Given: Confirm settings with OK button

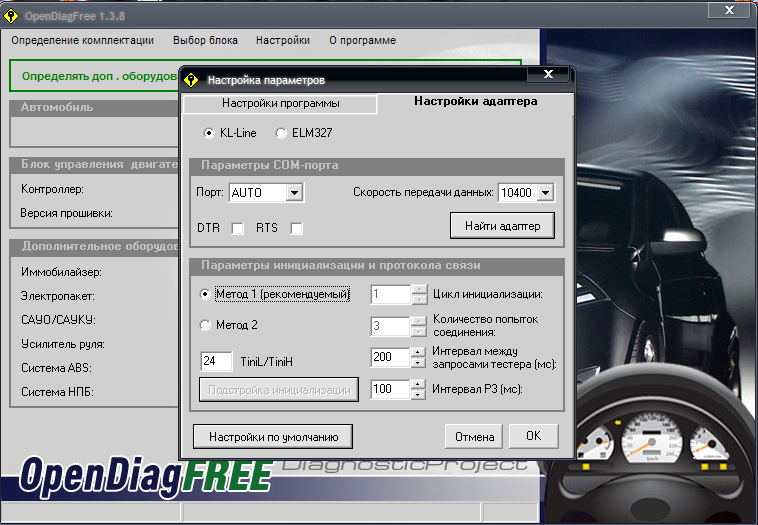Looking at the screenshot, I should click(x=534, y=436).
